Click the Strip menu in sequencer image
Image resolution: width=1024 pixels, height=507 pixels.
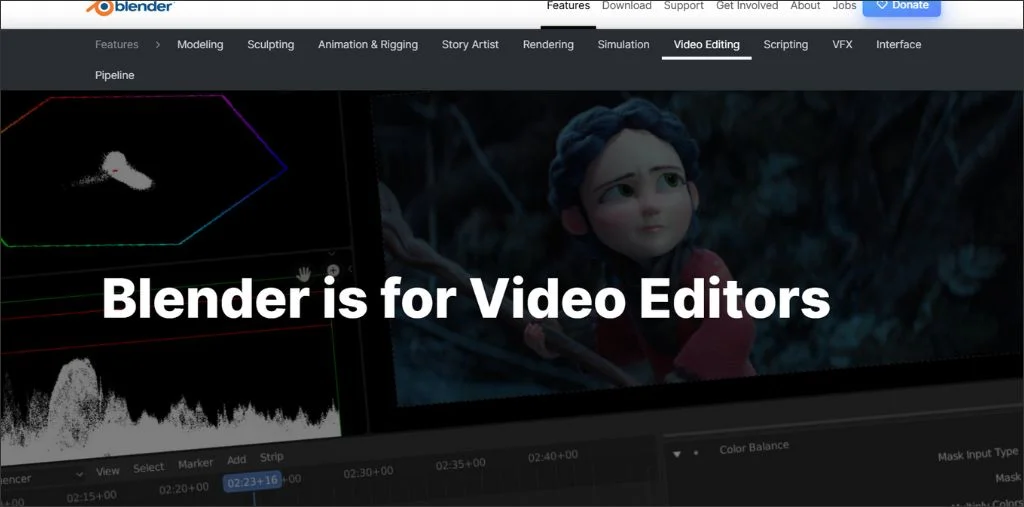271,457
